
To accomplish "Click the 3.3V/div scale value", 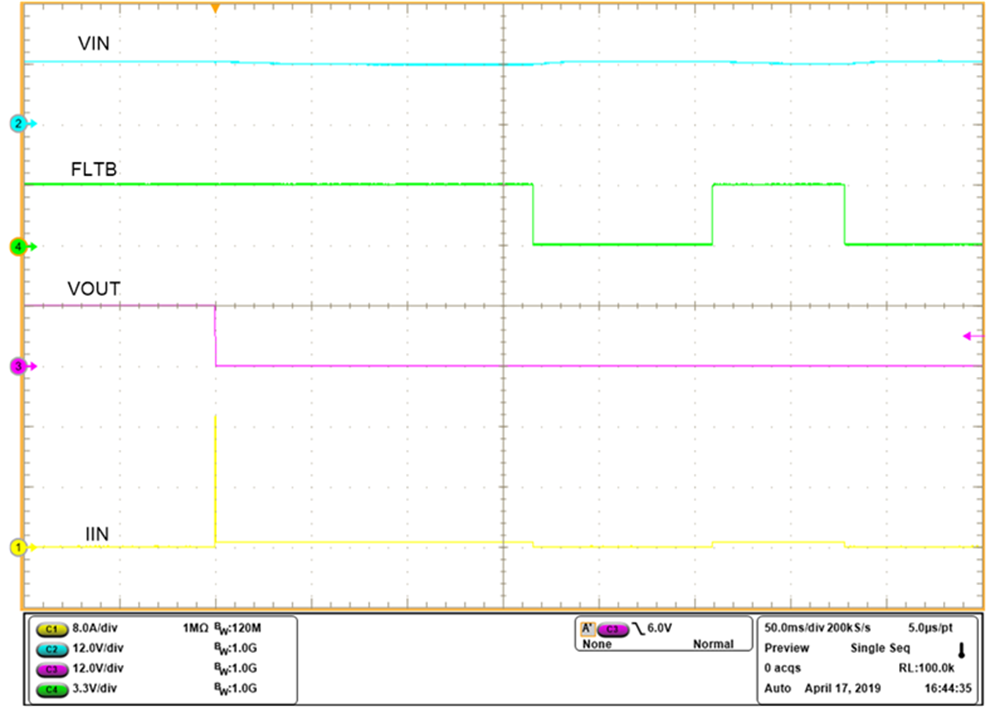I will pos(94,688).
